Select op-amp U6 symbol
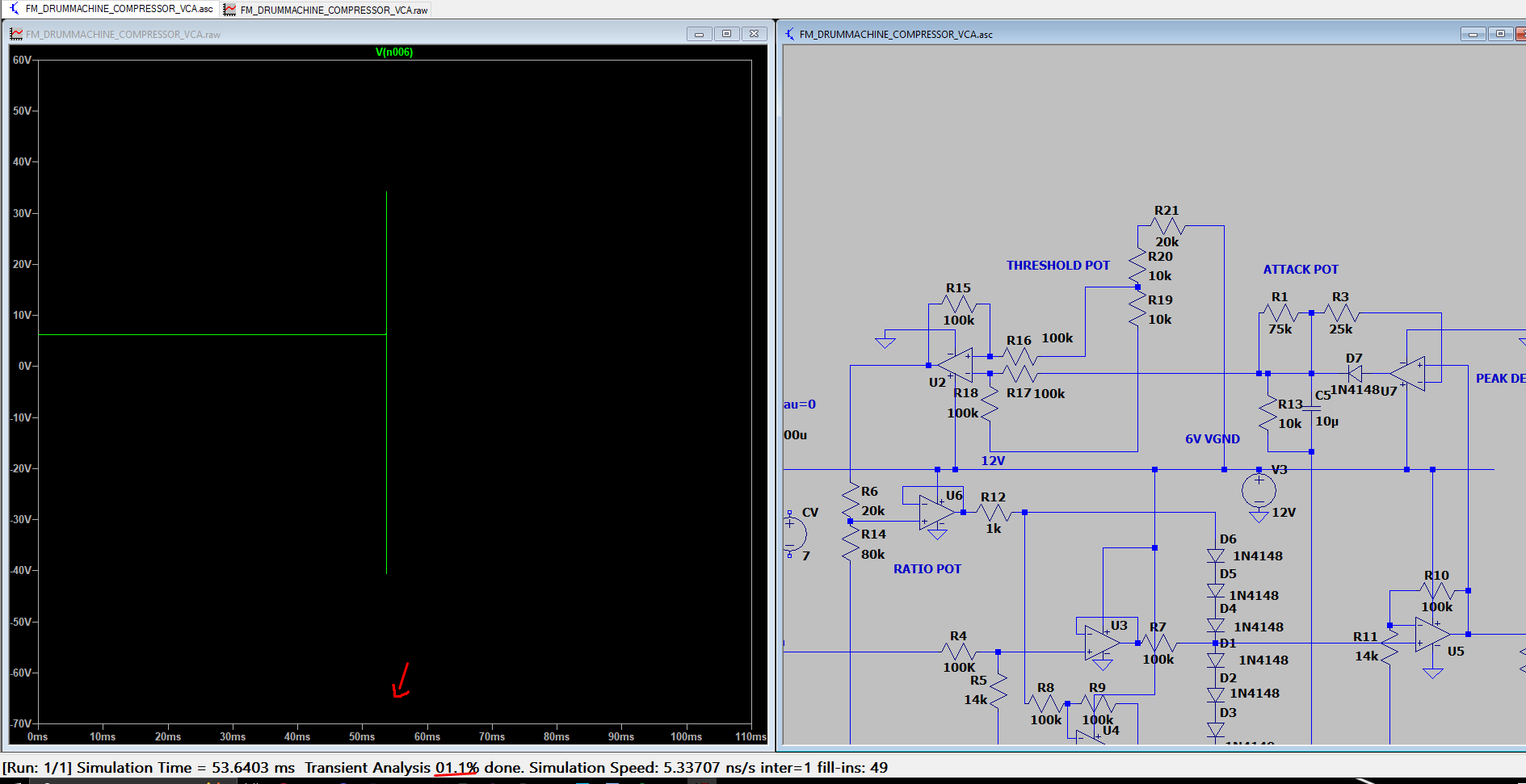The height and width of the screenshot is (784, 1526). (937, 513)
